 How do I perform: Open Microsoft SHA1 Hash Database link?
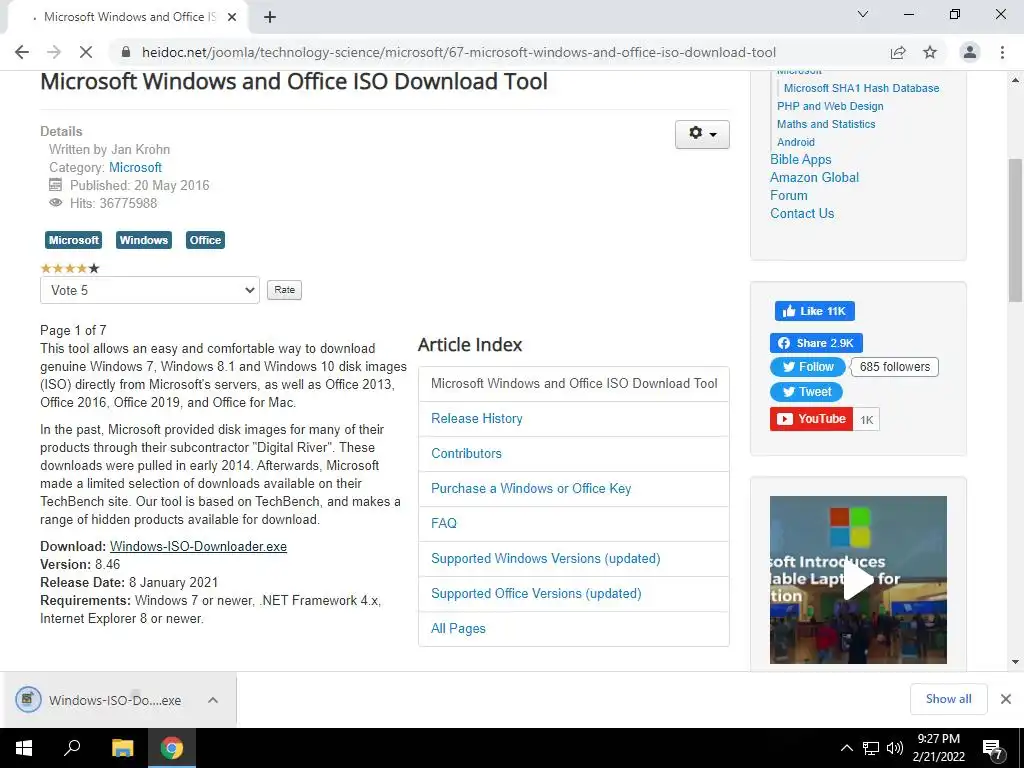coord(861,88)
